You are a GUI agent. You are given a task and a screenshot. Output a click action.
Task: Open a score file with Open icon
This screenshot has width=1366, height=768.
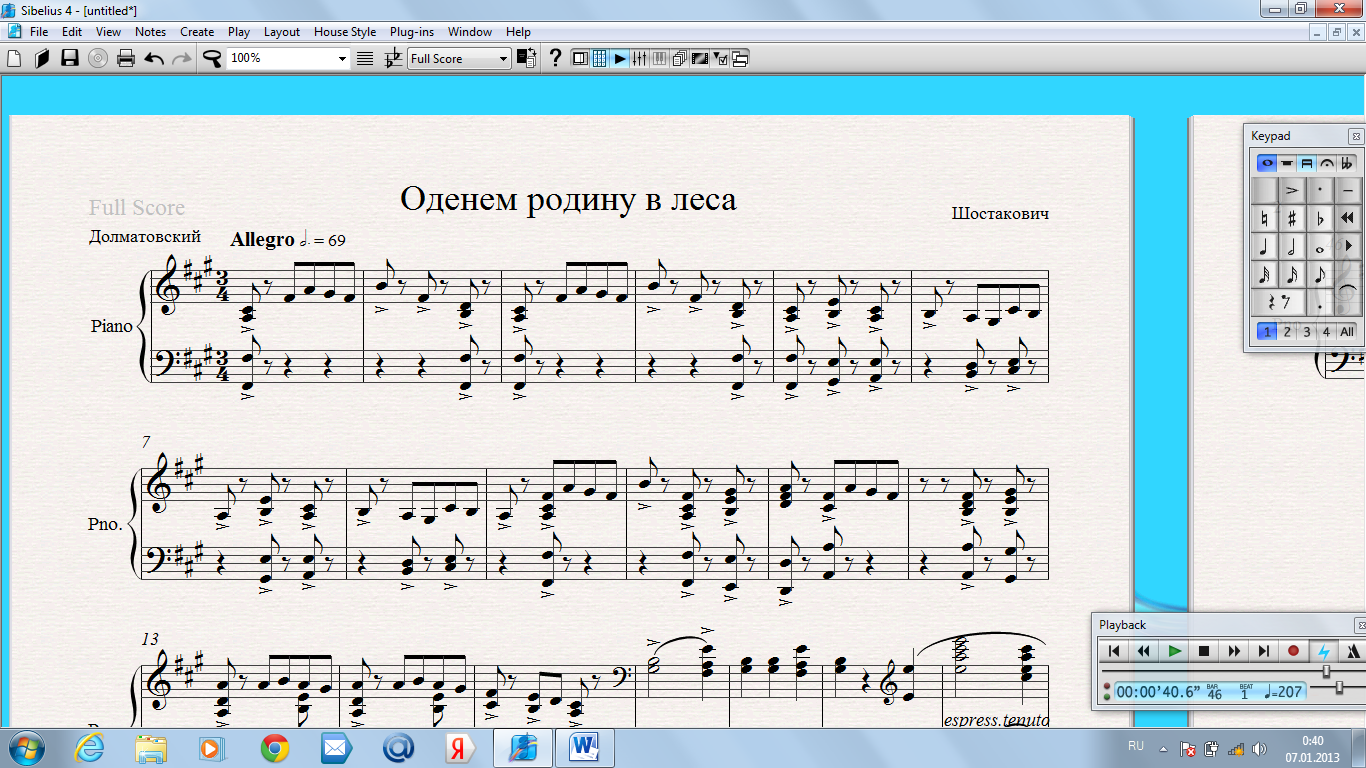(x=42, y=58)
